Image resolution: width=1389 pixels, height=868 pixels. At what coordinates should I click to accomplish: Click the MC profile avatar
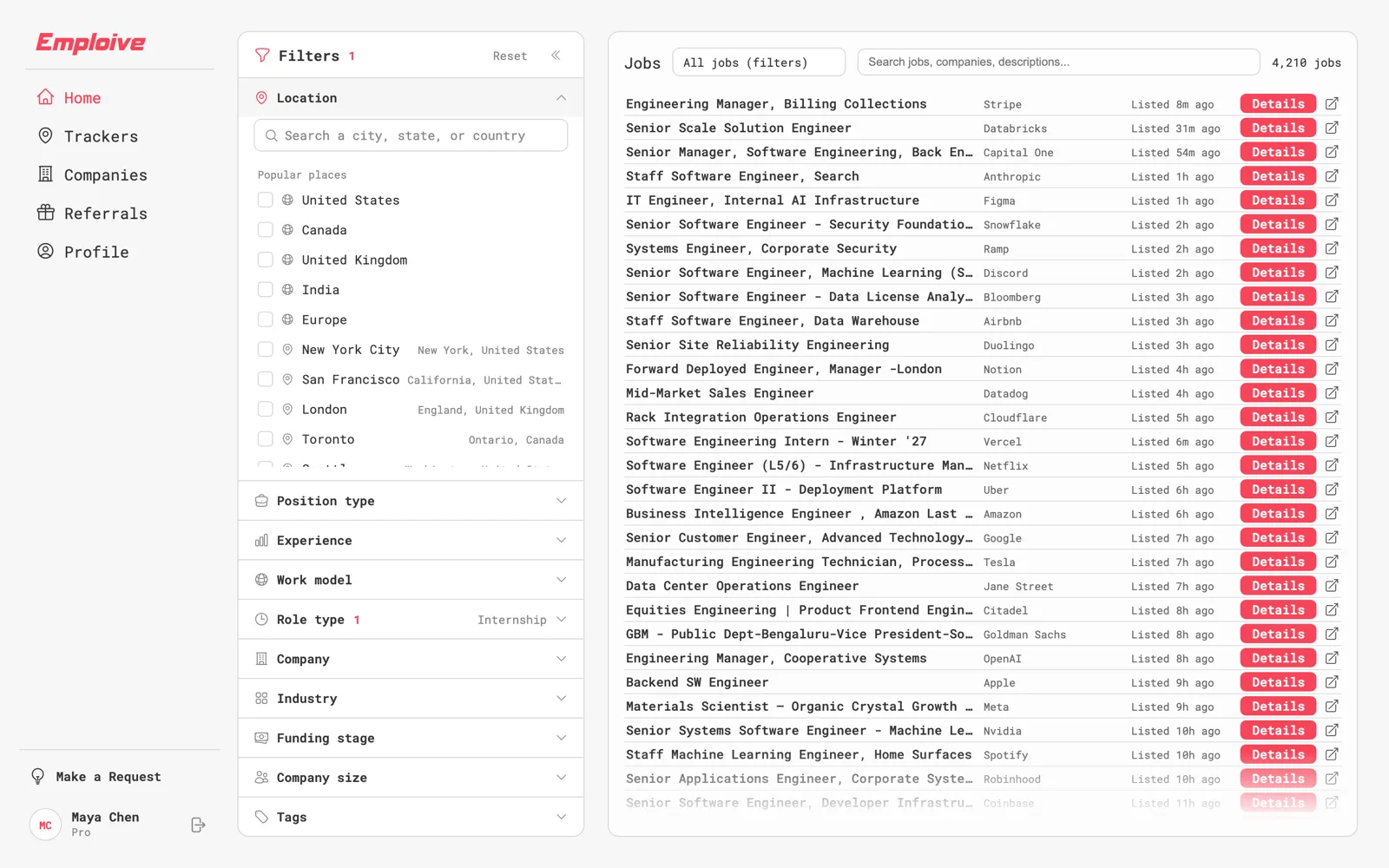45,825
